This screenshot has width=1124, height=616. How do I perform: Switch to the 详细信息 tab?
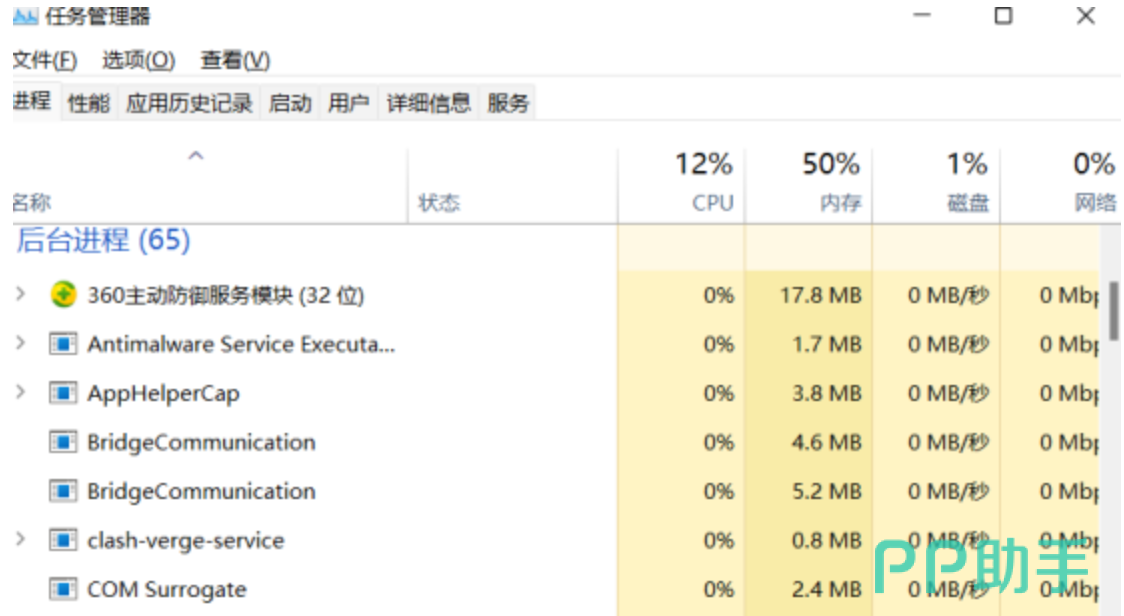[429, 103]
